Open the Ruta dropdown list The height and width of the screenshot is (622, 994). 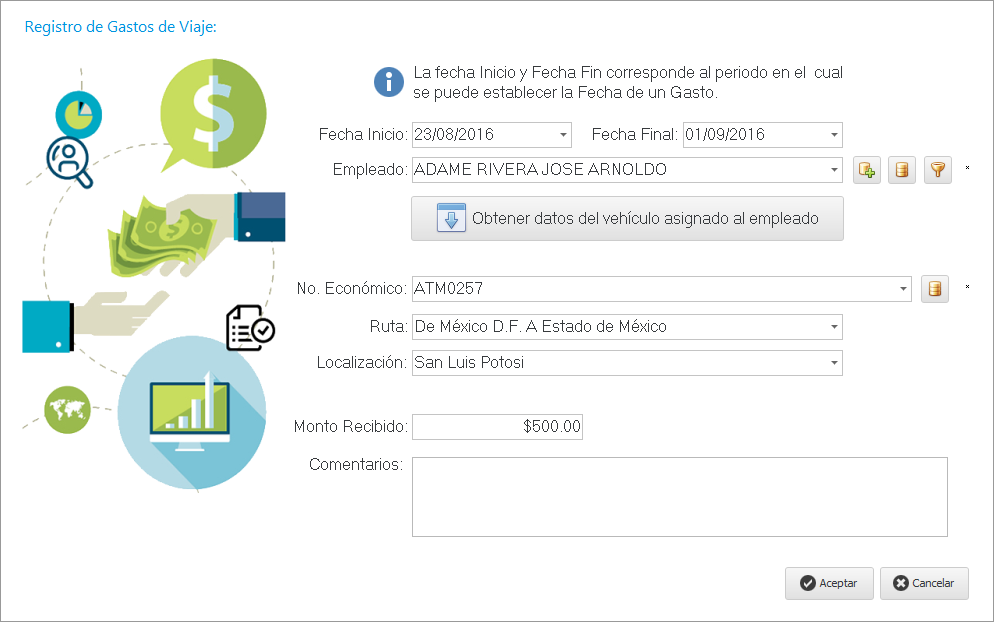pyautogui.click(x=834, y=327)
